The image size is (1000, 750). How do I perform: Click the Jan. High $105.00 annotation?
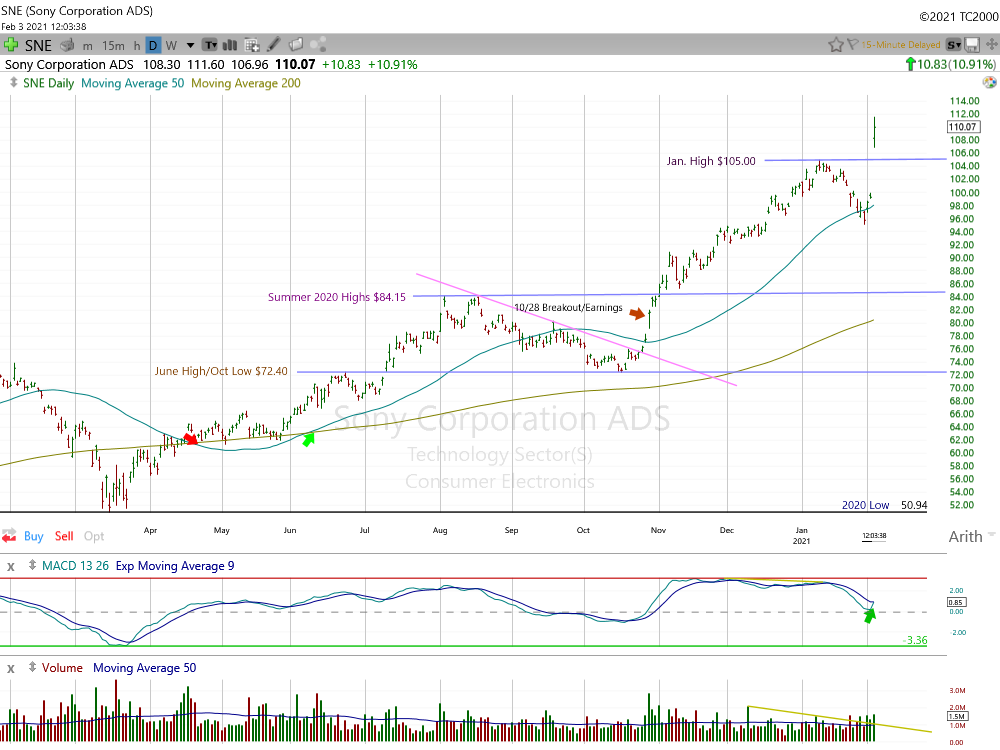pyautogui.click(x=711, y=161)
